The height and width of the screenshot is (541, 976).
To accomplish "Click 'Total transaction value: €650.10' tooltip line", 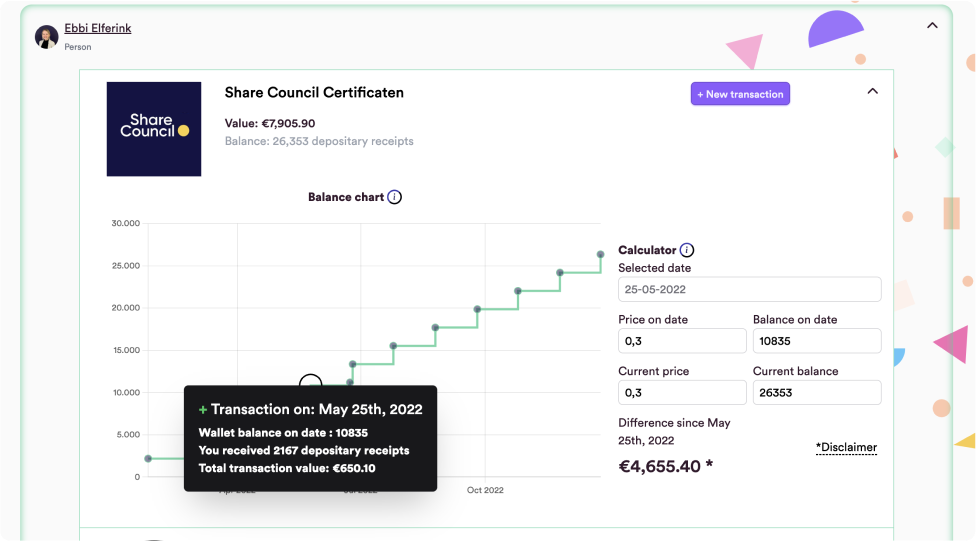I will click(287, 468).
